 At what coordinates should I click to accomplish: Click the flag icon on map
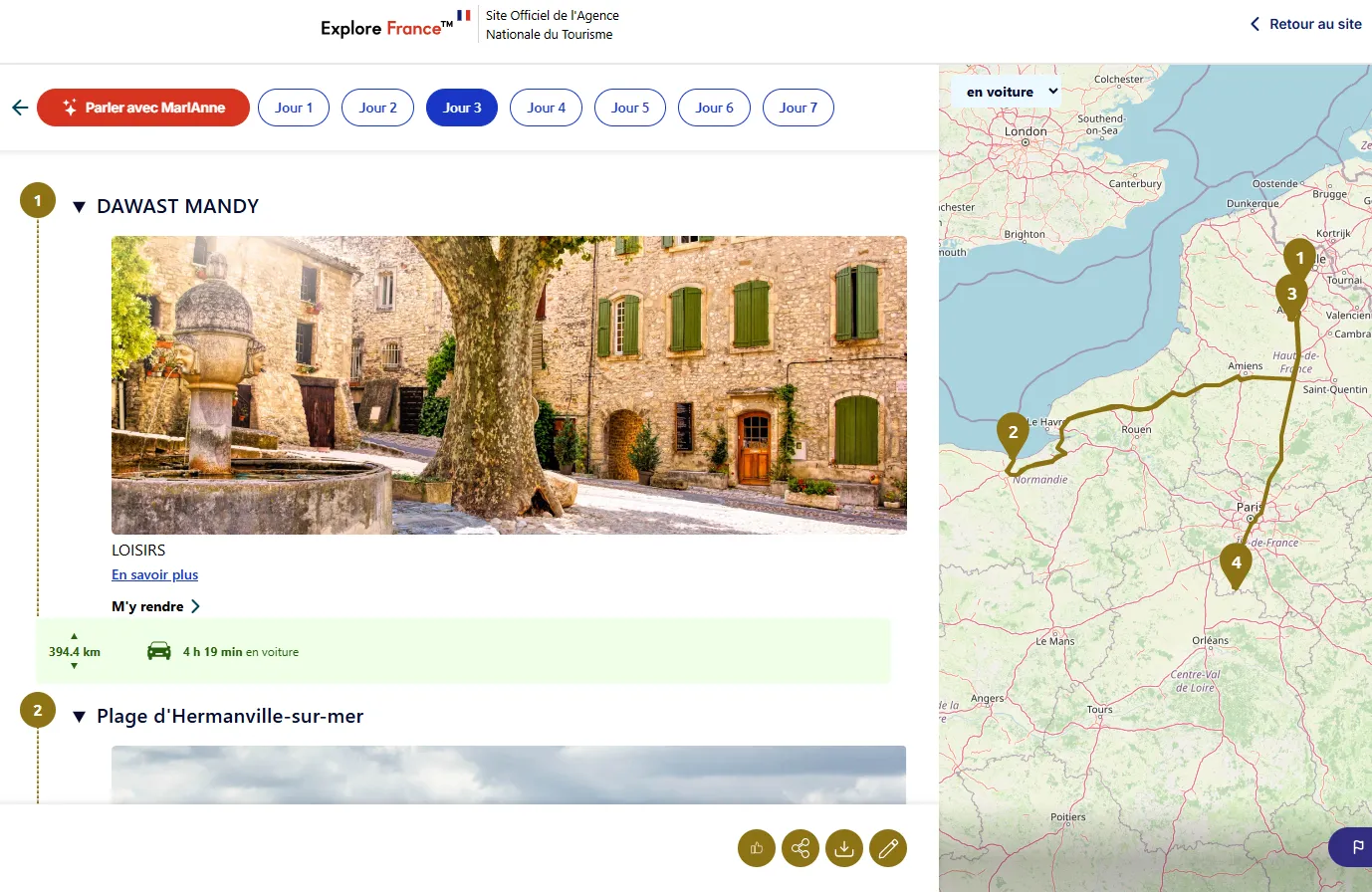pyautogui.click(x=1357, y=847)
